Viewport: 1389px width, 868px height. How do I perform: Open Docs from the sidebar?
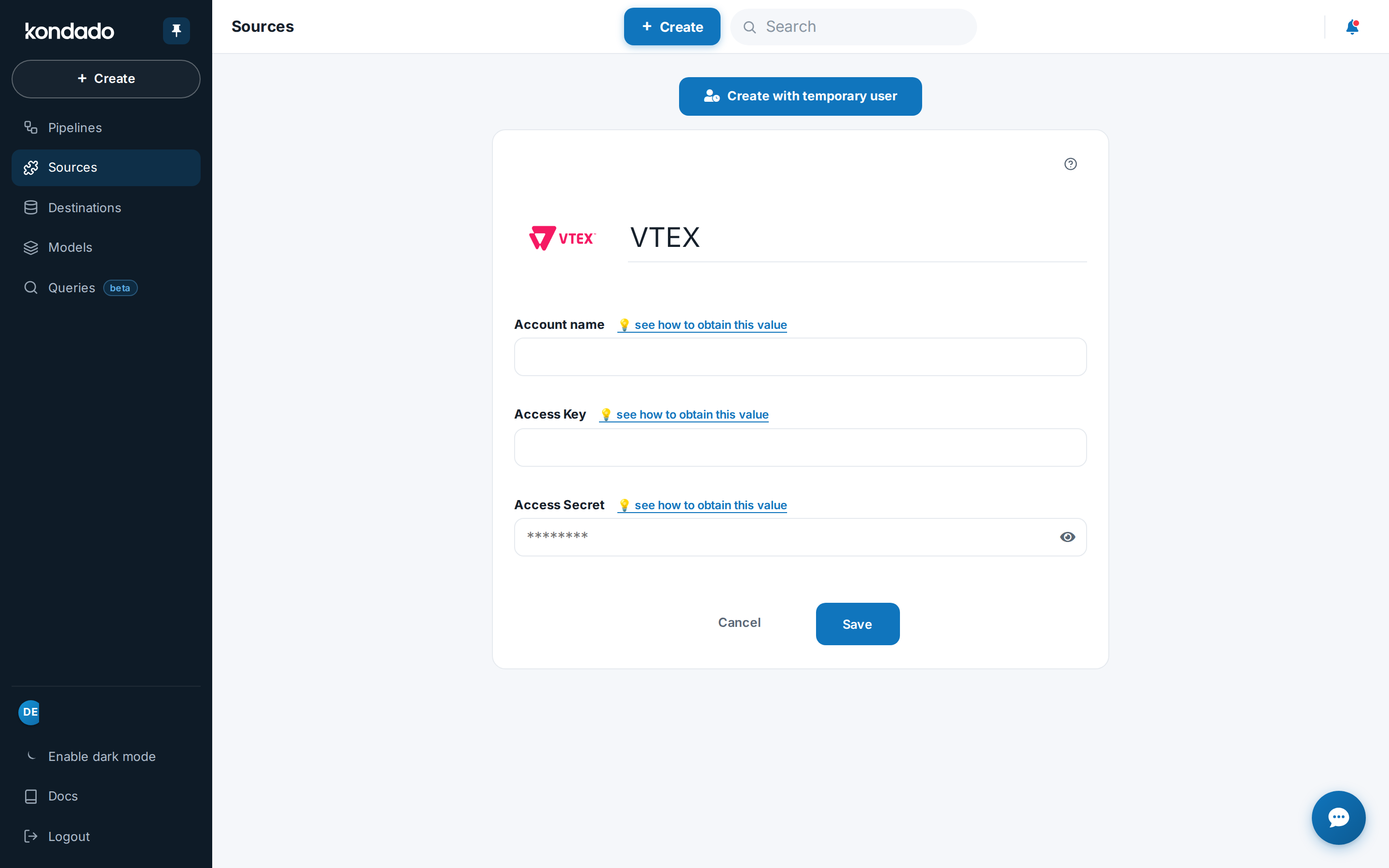(106, 796)
